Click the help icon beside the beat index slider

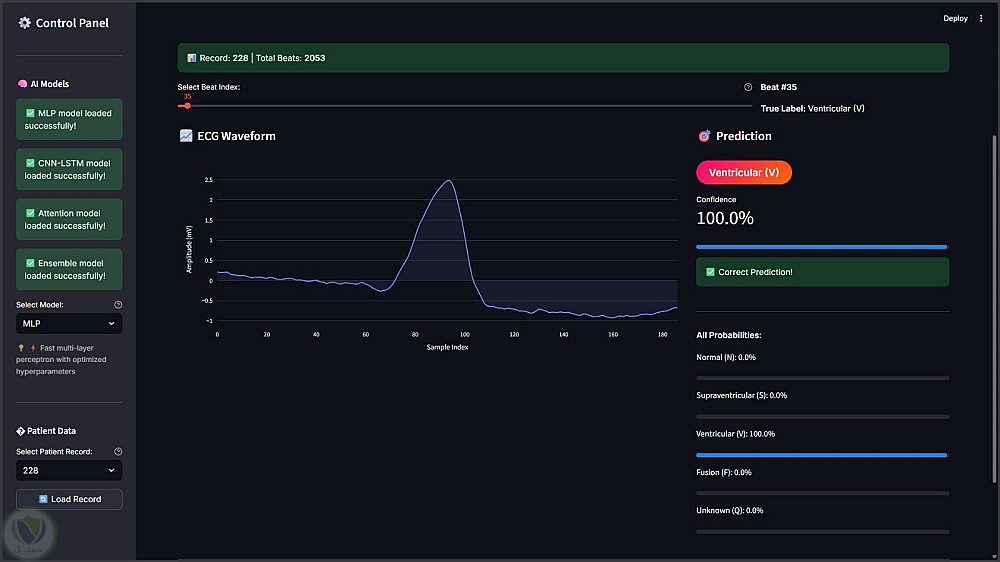748,87
